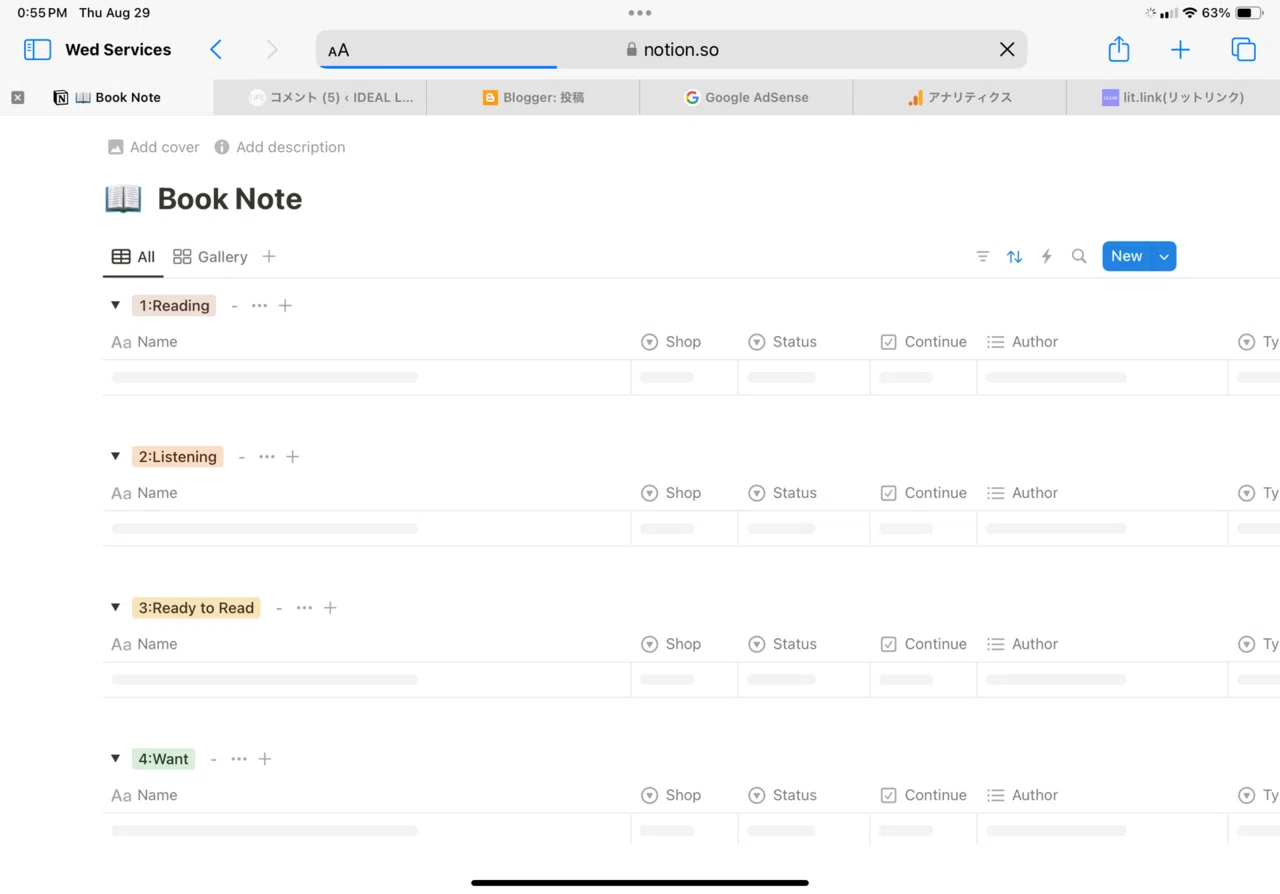Switch to the アナリティクス tab
The width and height of the screenshot is (1280, 894).
tap(960, 97)
